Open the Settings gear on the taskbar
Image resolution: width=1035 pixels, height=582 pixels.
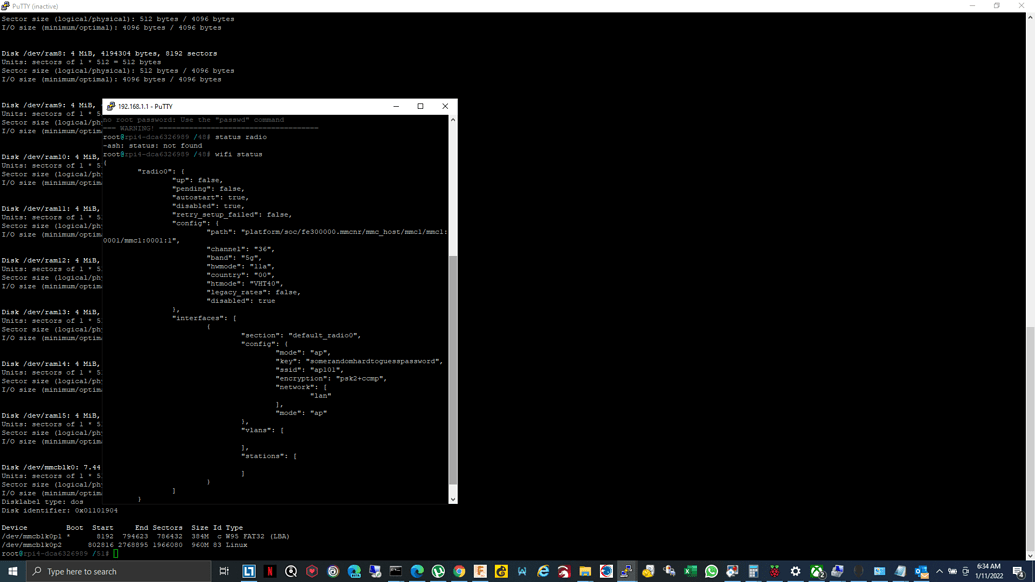click(795, 572)
